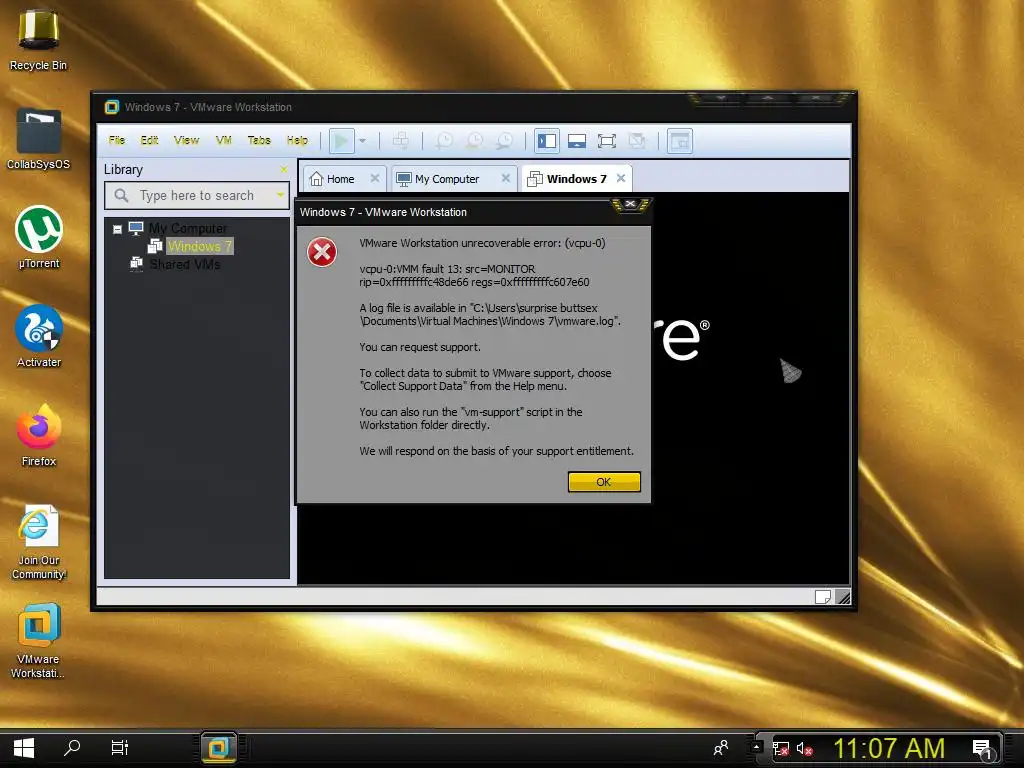Image resolution: width=1024 pixels, height=768 pixels.
Task: Launch Firefox from the desktop
Action: pyautogui.click(x=39, y=436)
